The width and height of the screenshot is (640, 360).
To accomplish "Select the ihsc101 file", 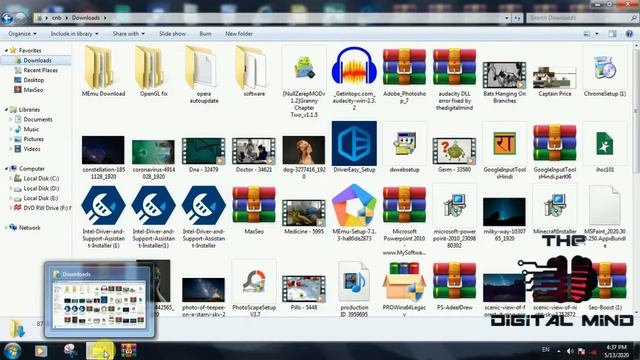I will point(604,148).
